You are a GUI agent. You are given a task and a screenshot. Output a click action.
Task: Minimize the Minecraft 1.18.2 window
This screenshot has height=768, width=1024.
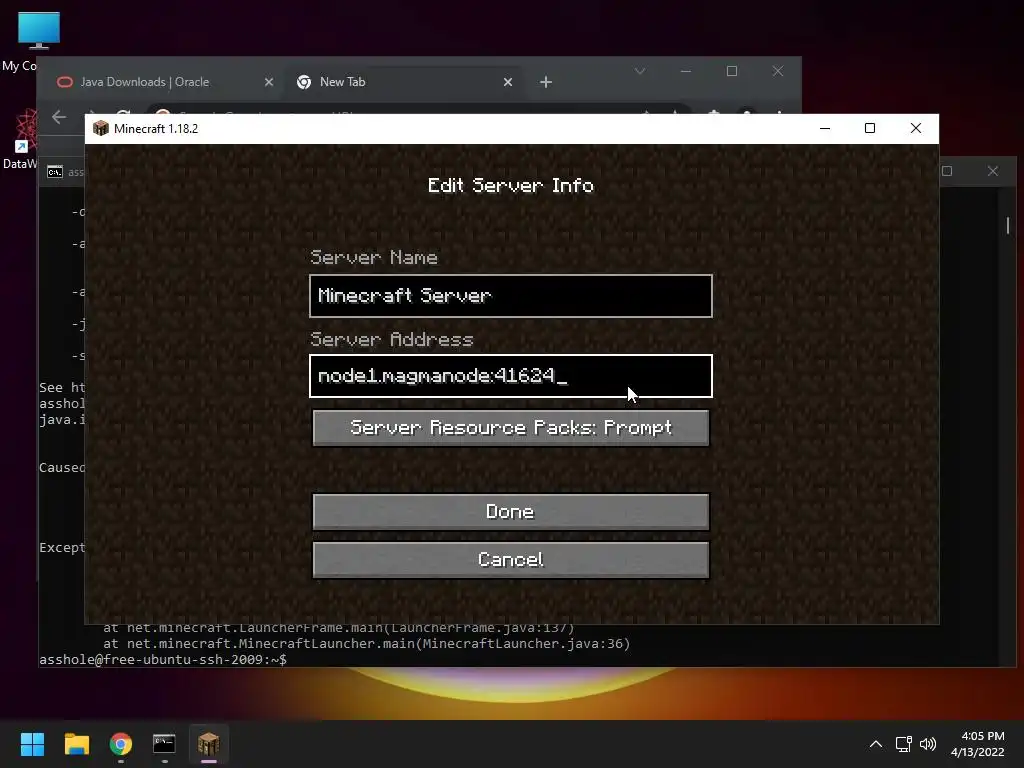coord(825,129)
